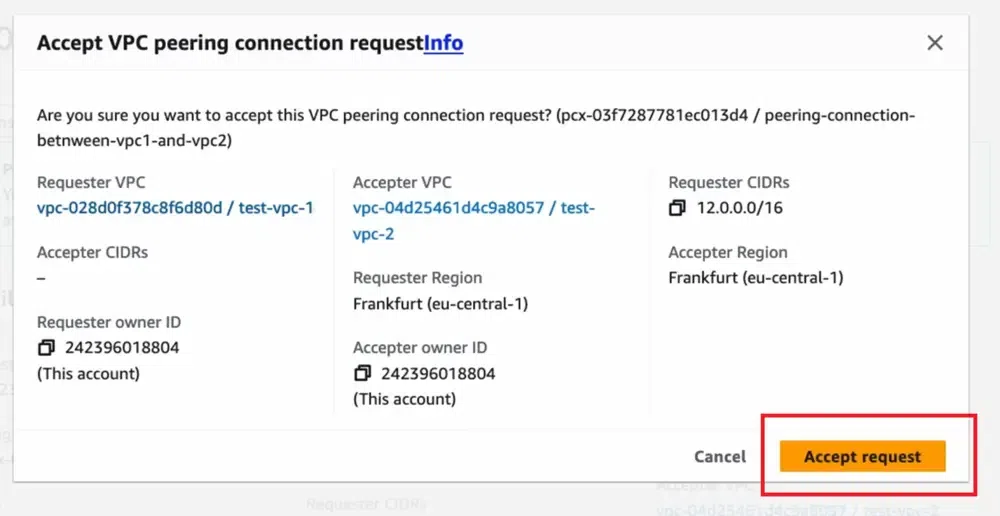This screenshot has height=516, width=1000.
Task: Click the Accepter CIDRs dash value
Action: click(41, 277)
